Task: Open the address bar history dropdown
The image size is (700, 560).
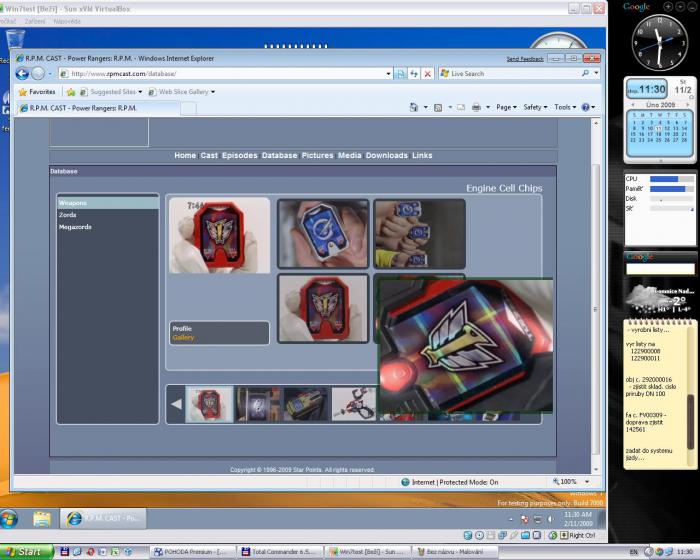Action: click(x=388, y=74)
